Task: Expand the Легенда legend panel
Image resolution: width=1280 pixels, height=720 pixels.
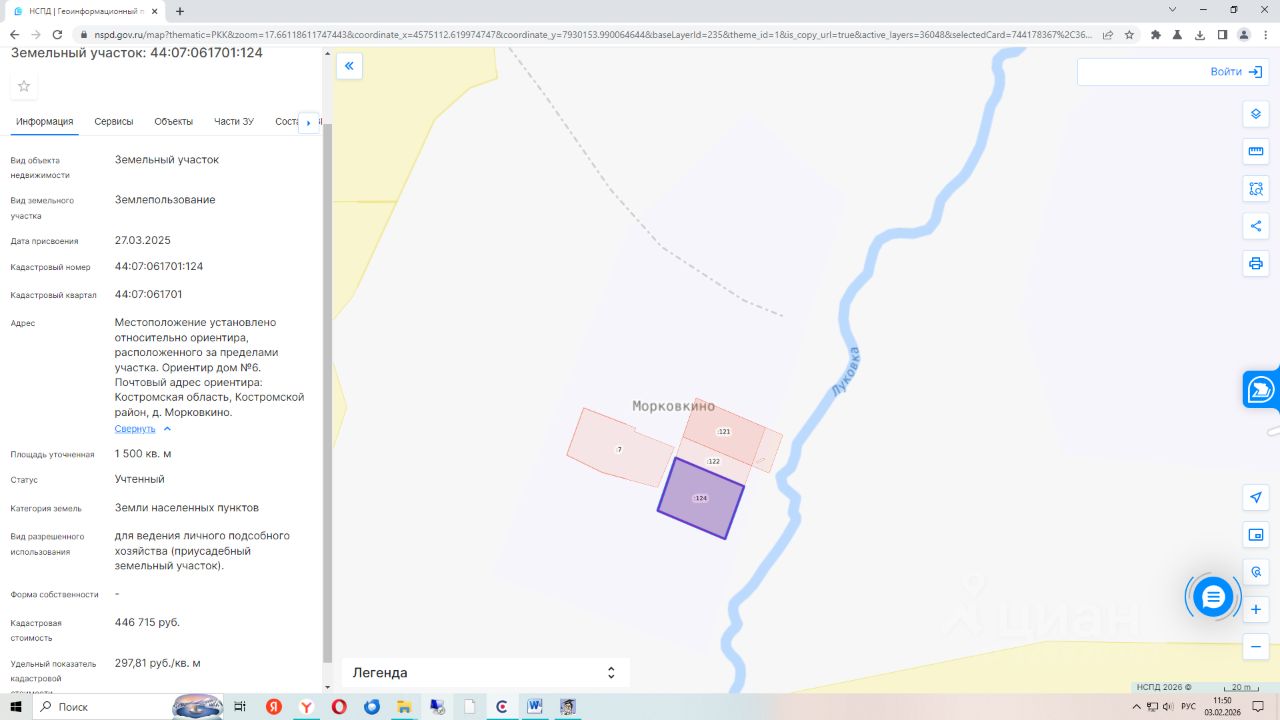Action: click(x=485, y=673)
